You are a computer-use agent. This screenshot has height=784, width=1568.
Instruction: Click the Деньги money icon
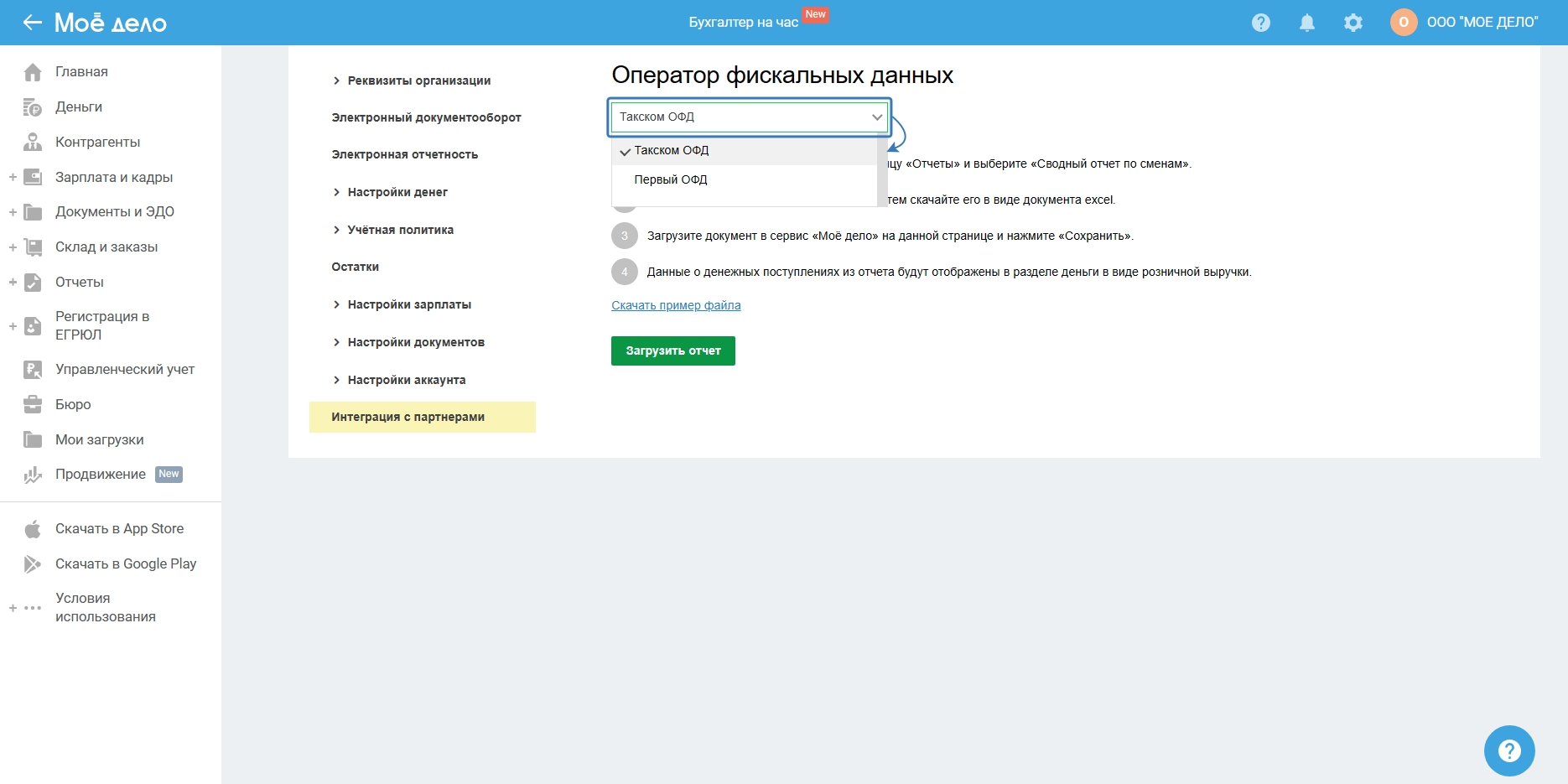[x=33, y=107]
